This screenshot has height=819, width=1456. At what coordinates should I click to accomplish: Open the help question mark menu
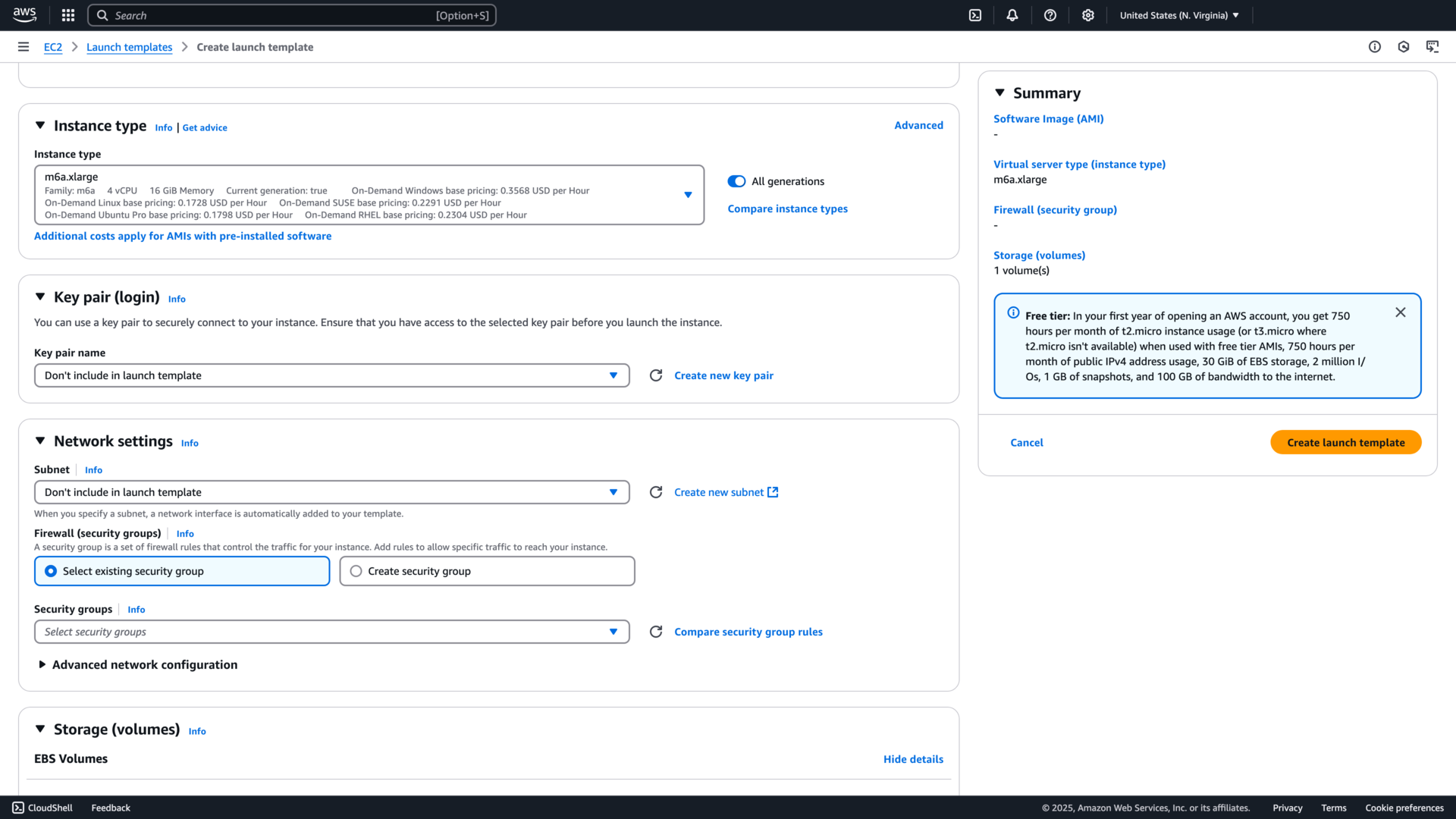(x=1050, y=15)
